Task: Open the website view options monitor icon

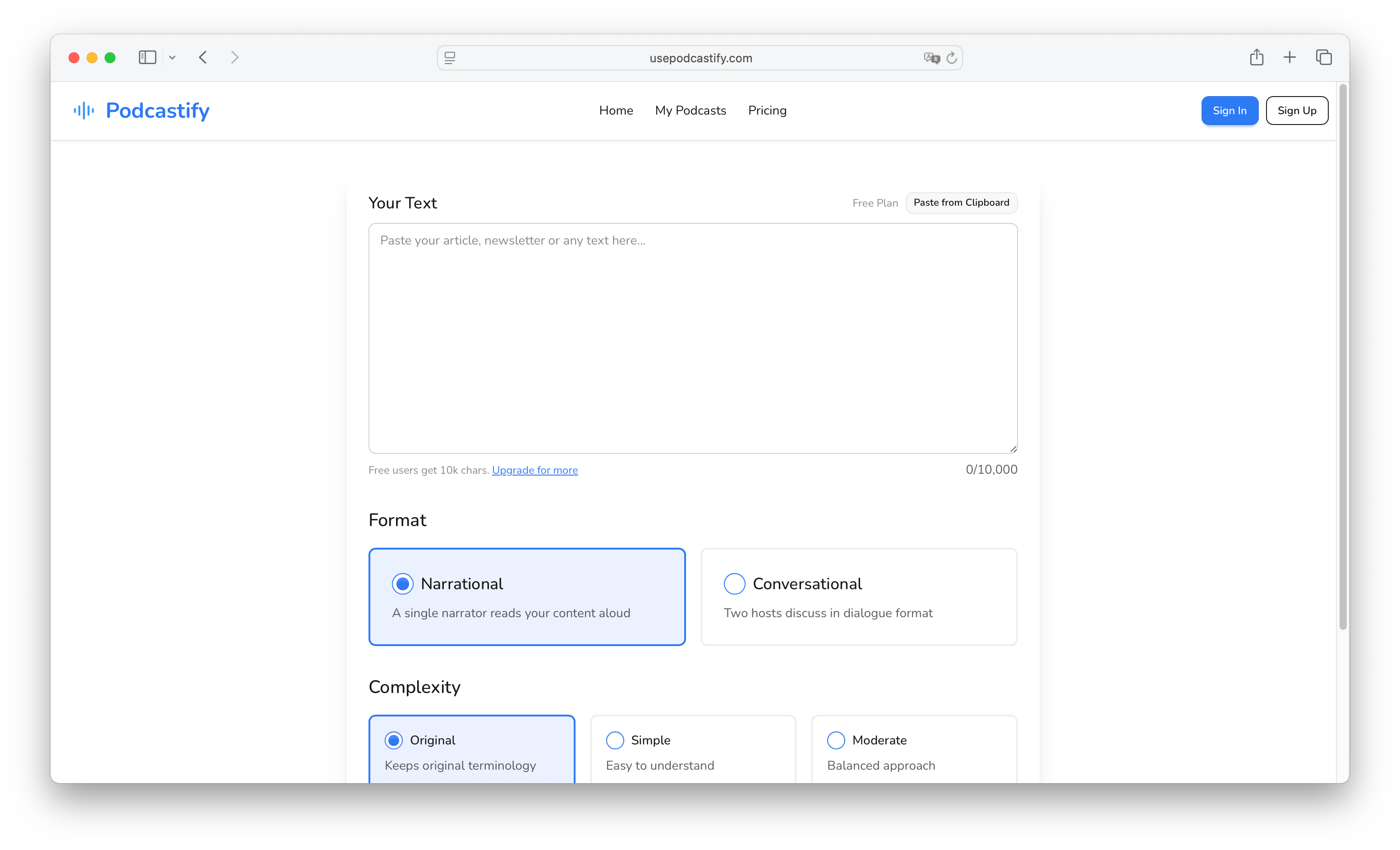Action: [x=449, y=57]
